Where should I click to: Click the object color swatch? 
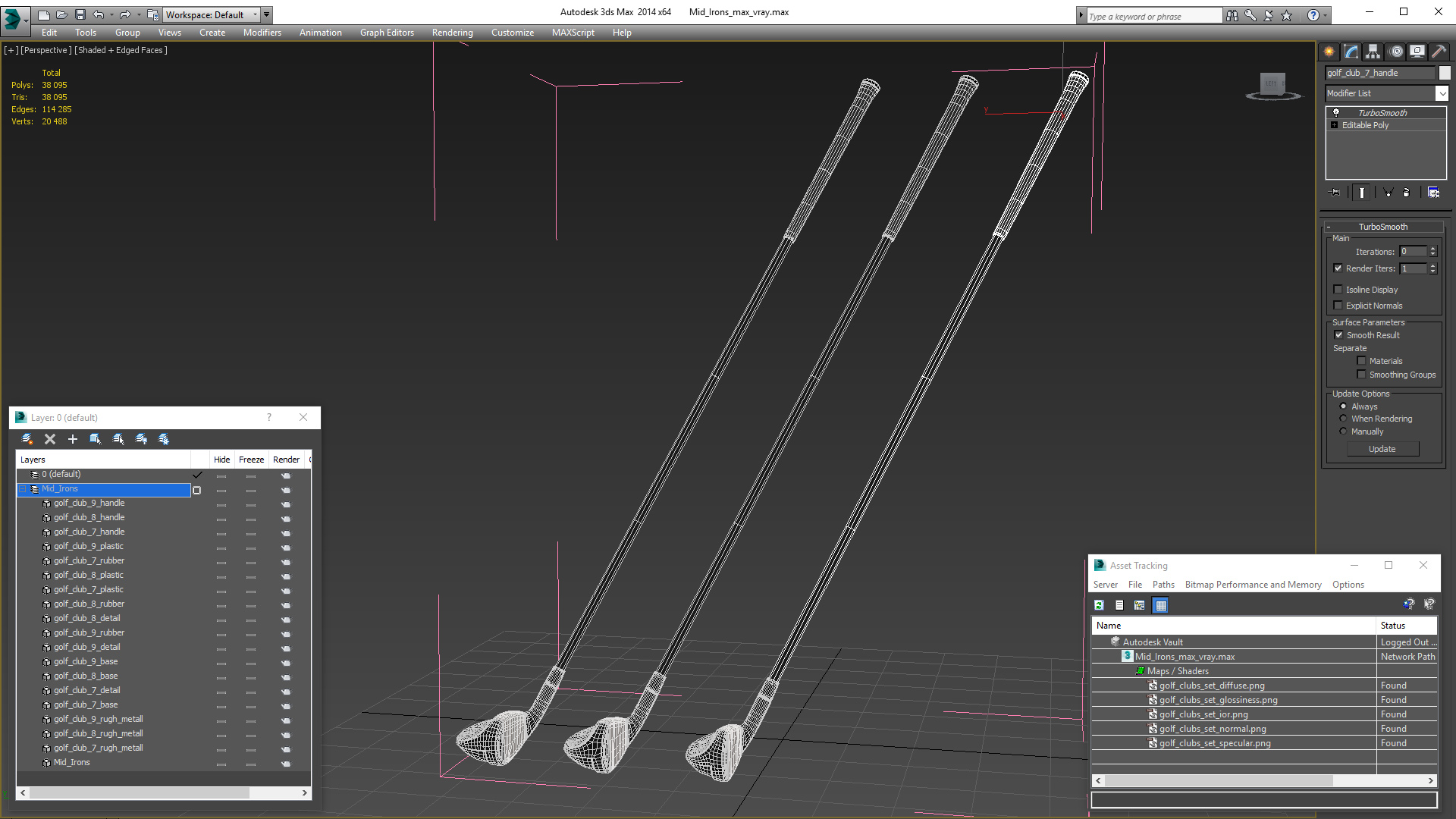point(1445,73)
